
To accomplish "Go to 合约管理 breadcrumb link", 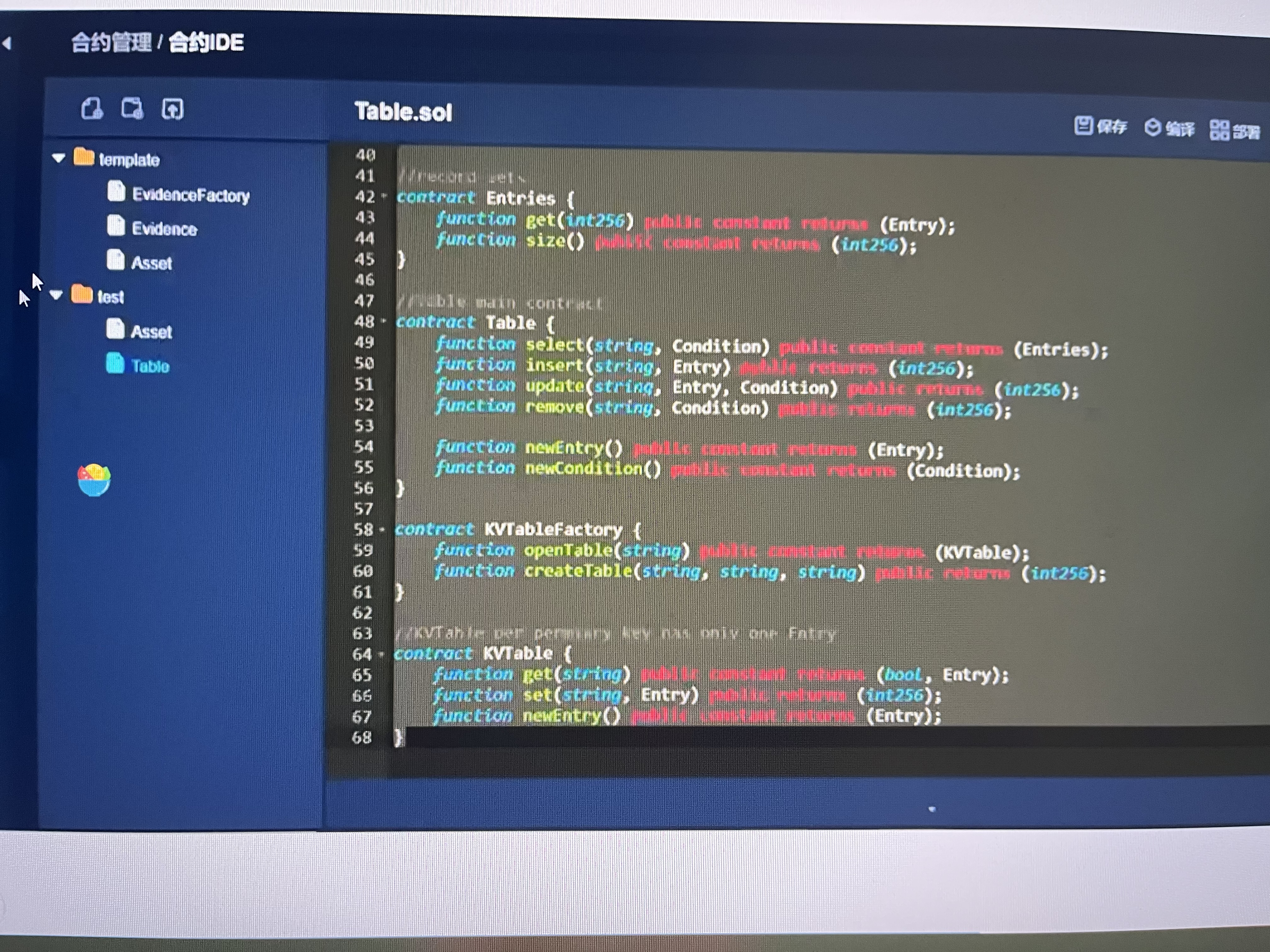I will pyautogui.click(x=112, y=42).
